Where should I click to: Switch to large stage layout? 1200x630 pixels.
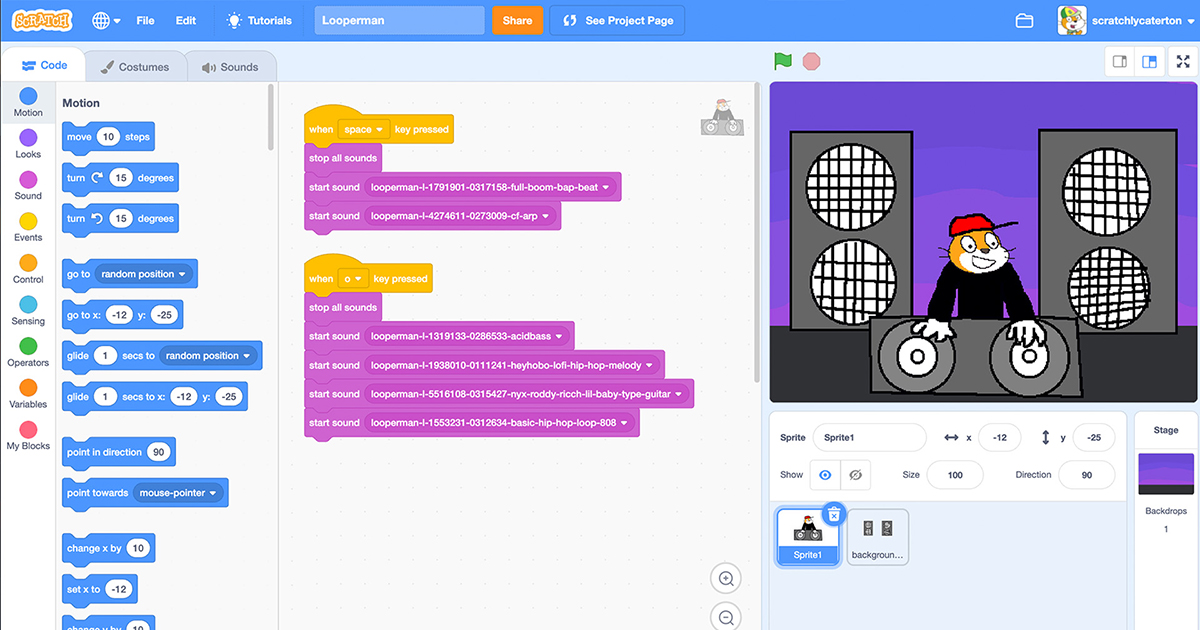tap(1150, 62)
